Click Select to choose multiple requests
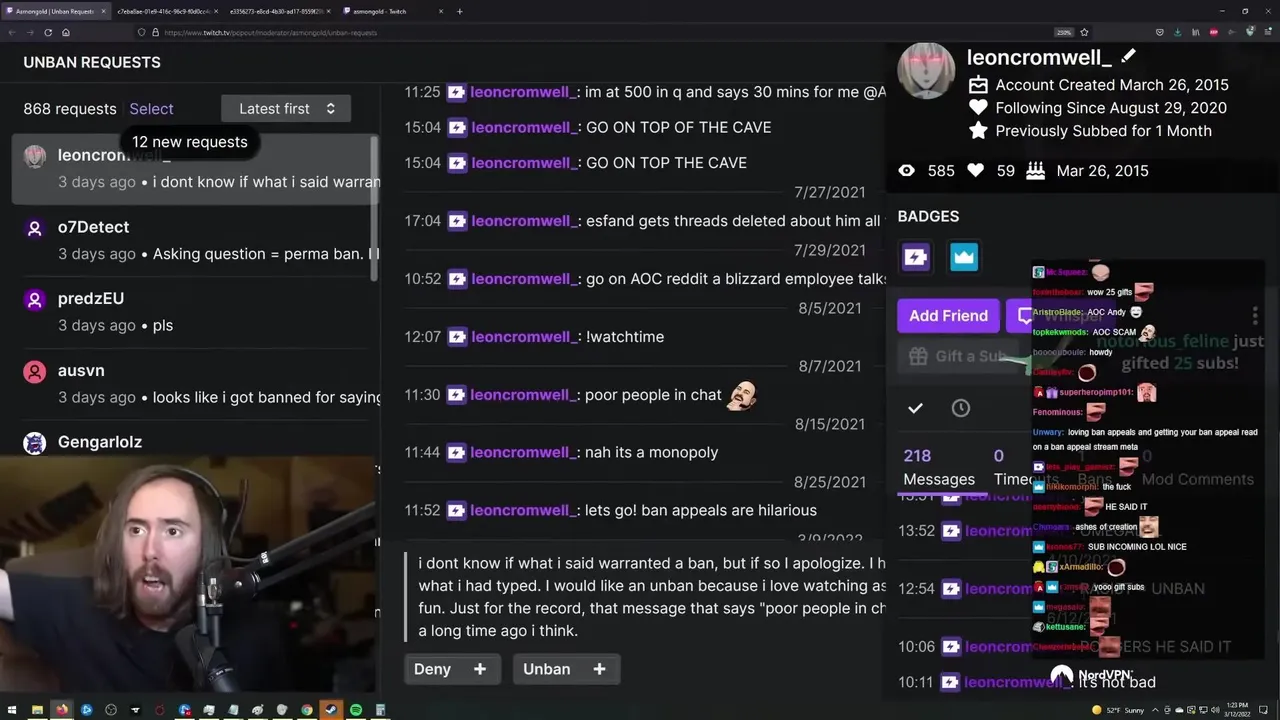Image resolution: width=1280 pixels, height=720 pixels. [151, 108]
